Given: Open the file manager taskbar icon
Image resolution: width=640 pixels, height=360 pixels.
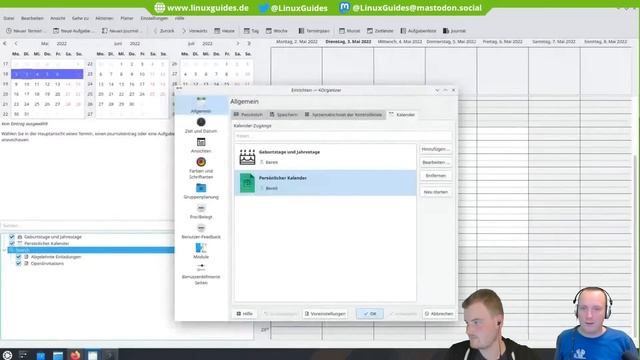Looking at the screenshot, I should coord(58,355).
